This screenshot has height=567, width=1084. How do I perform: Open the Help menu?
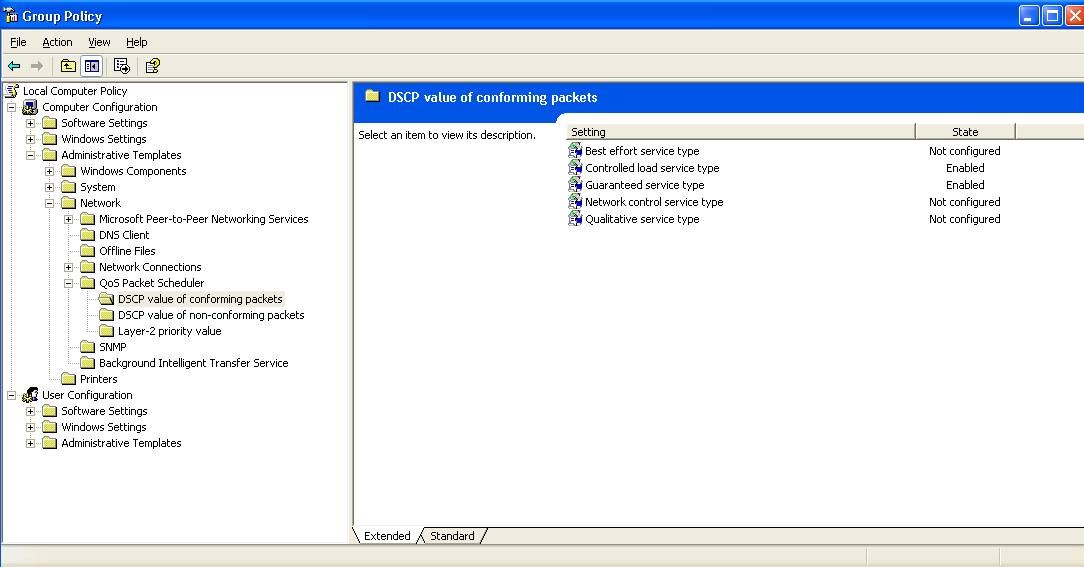point(136,42)
